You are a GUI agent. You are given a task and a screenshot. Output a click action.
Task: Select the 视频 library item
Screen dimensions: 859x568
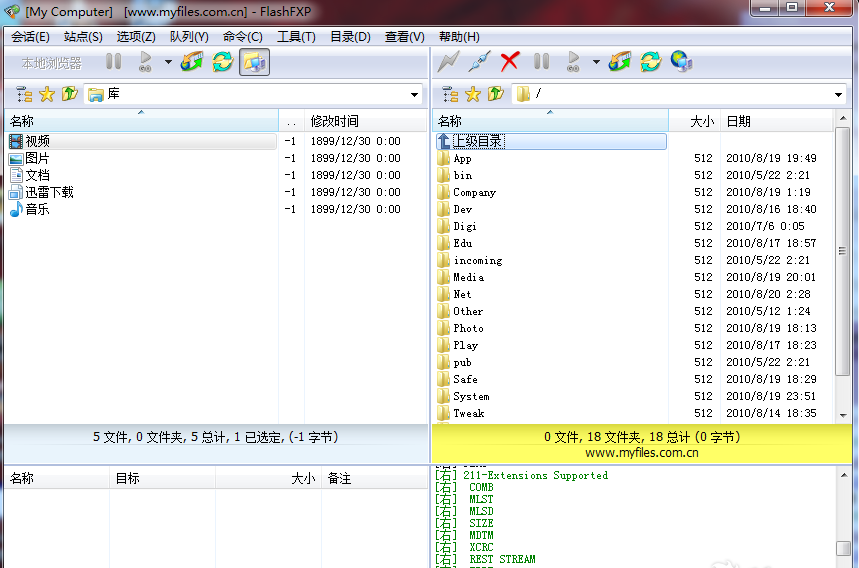coord(142,141)
